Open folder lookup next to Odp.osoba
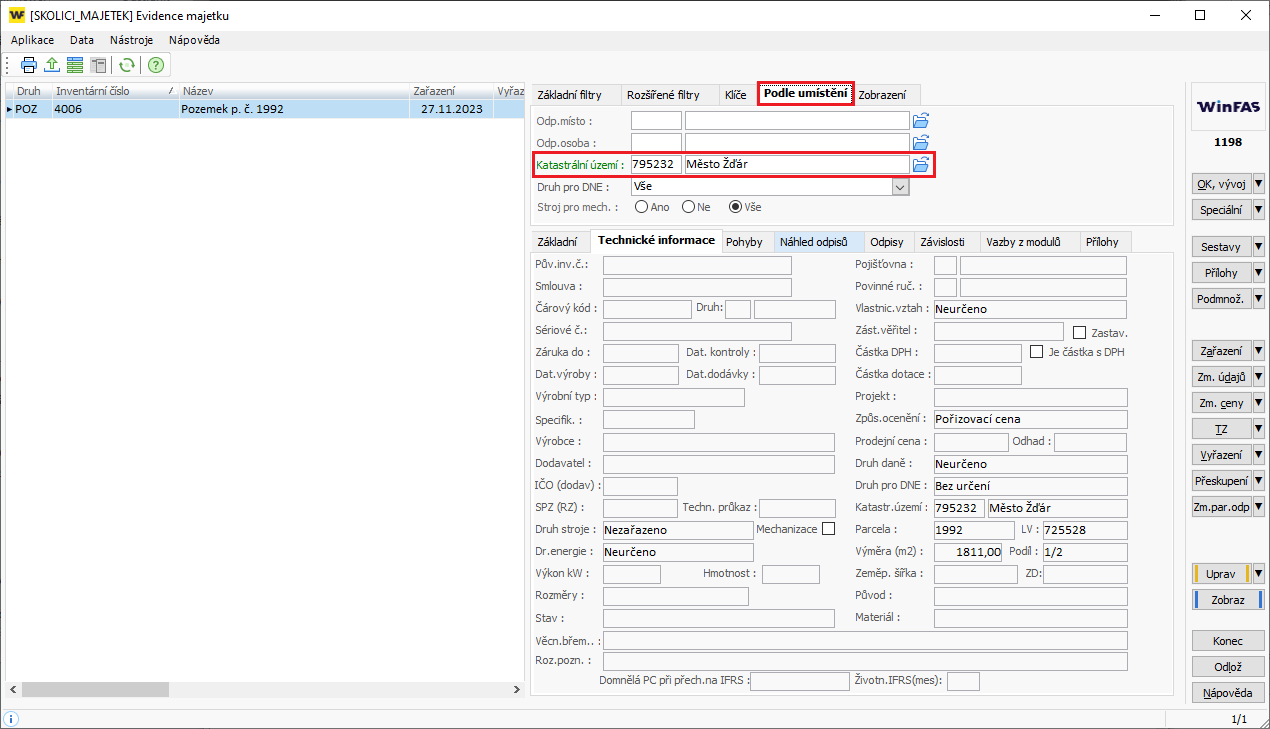Image resolution: width=1270 pixels, height=729 pixels. pyautogui.click(x=921, y=142)
